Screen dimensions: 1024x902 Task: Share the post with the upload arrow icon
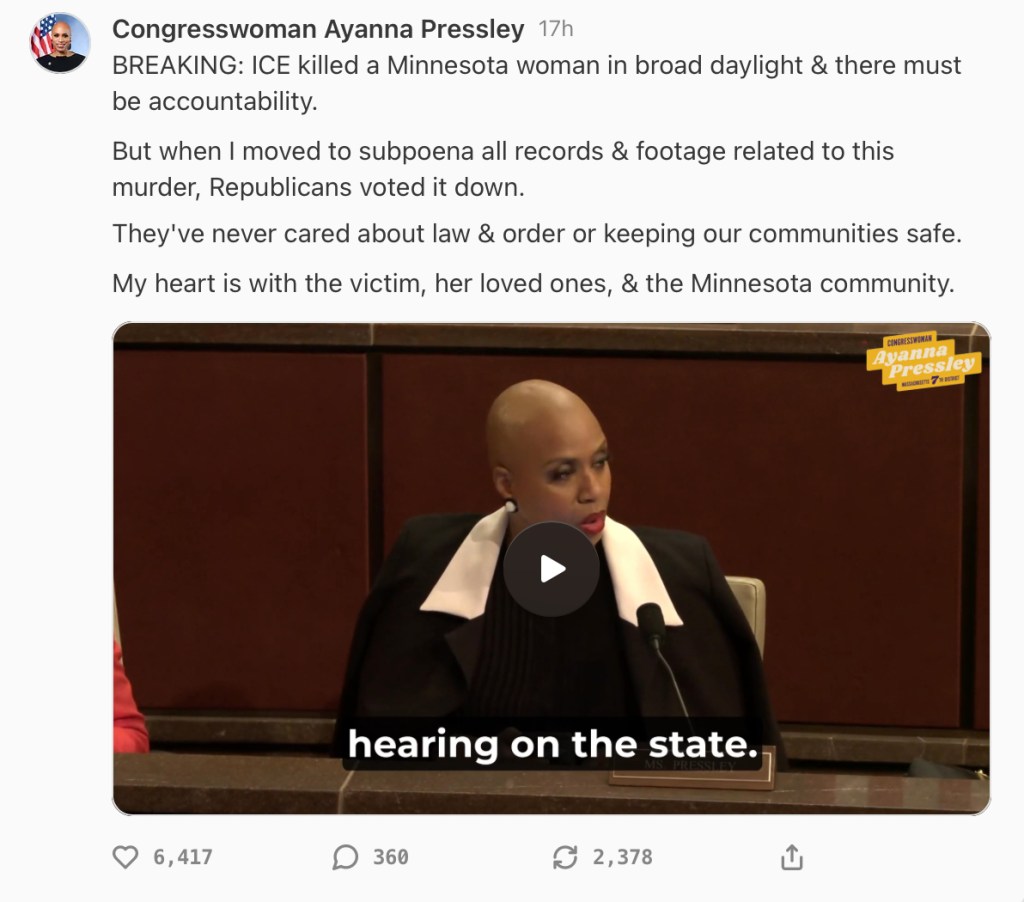(792, 857)
